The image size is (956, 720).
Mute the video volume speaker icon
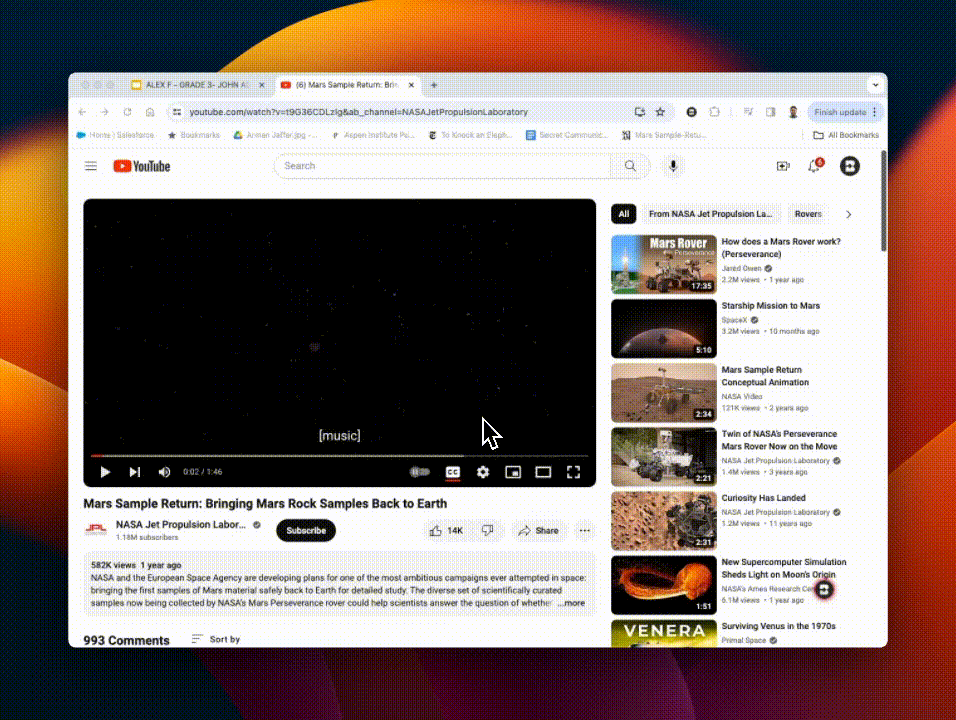pyautogui.click(x=164, y=472)
